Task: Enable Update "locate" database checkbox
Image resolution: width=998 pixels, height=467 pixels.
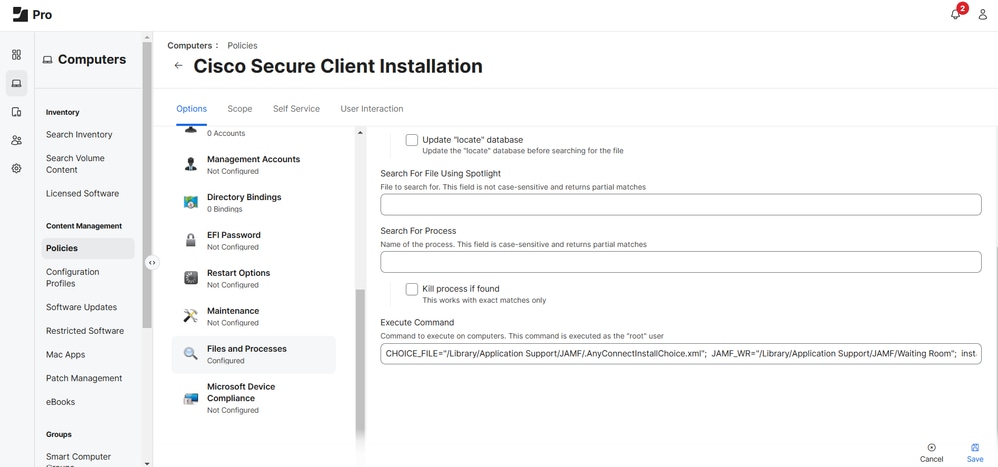Action: point(411,140)
